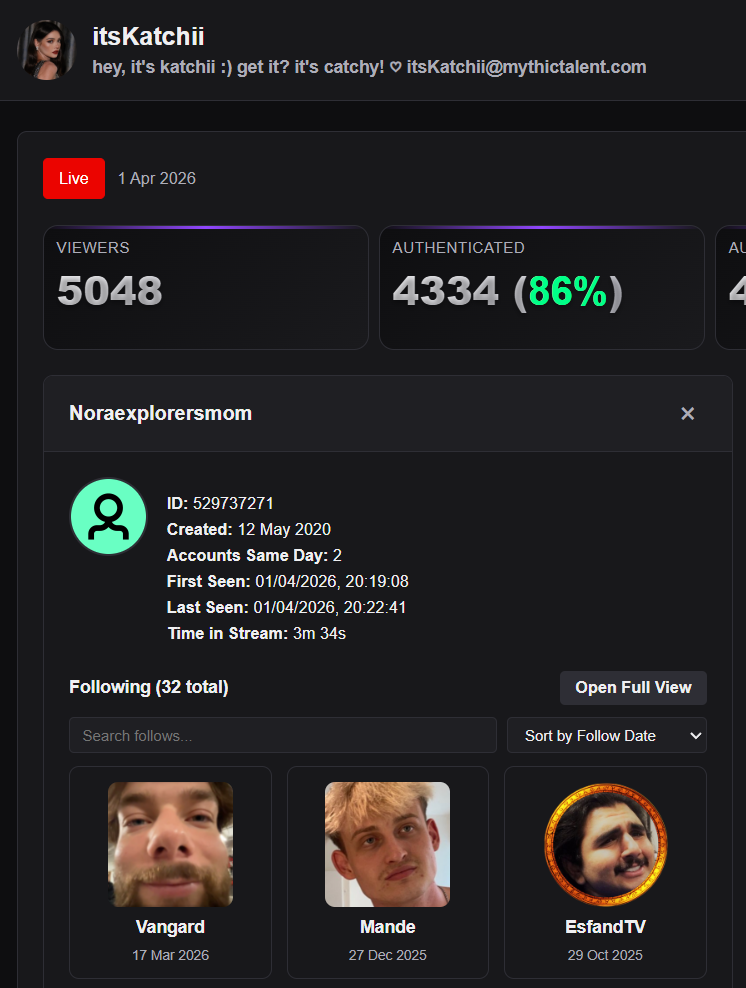746x988 pixels.
Task: Click the green default user avatar icon
Action: 108,517
